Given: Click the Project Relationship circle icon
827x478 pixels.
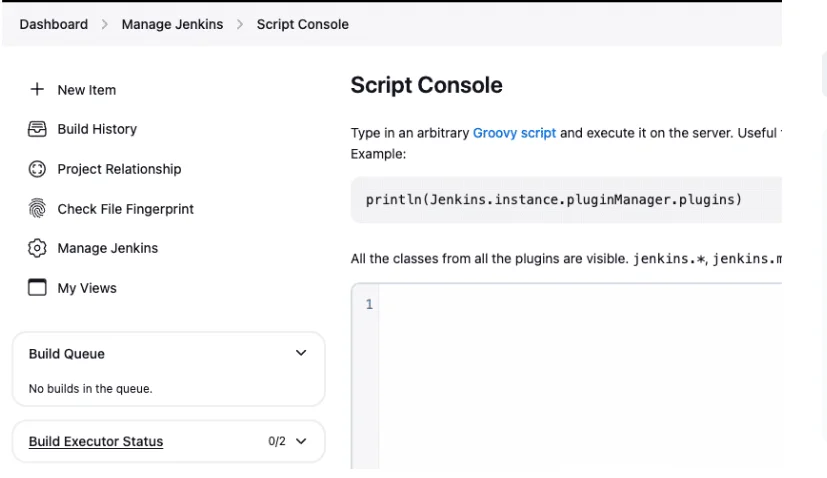Looking at the screenshot, I should (37, 169).
